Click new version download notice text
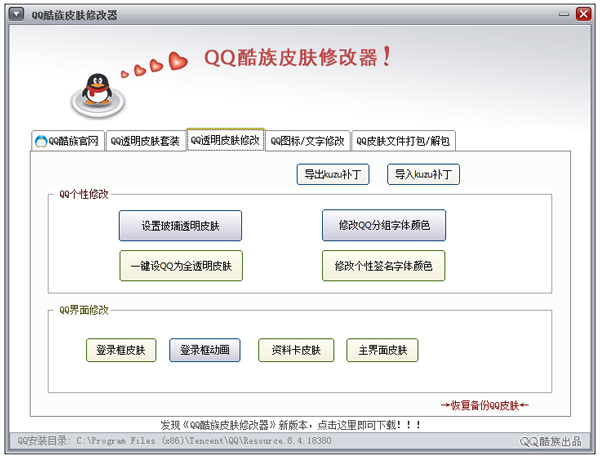Image resolution: width=600 pixels, height=458 pixels. 291,425
